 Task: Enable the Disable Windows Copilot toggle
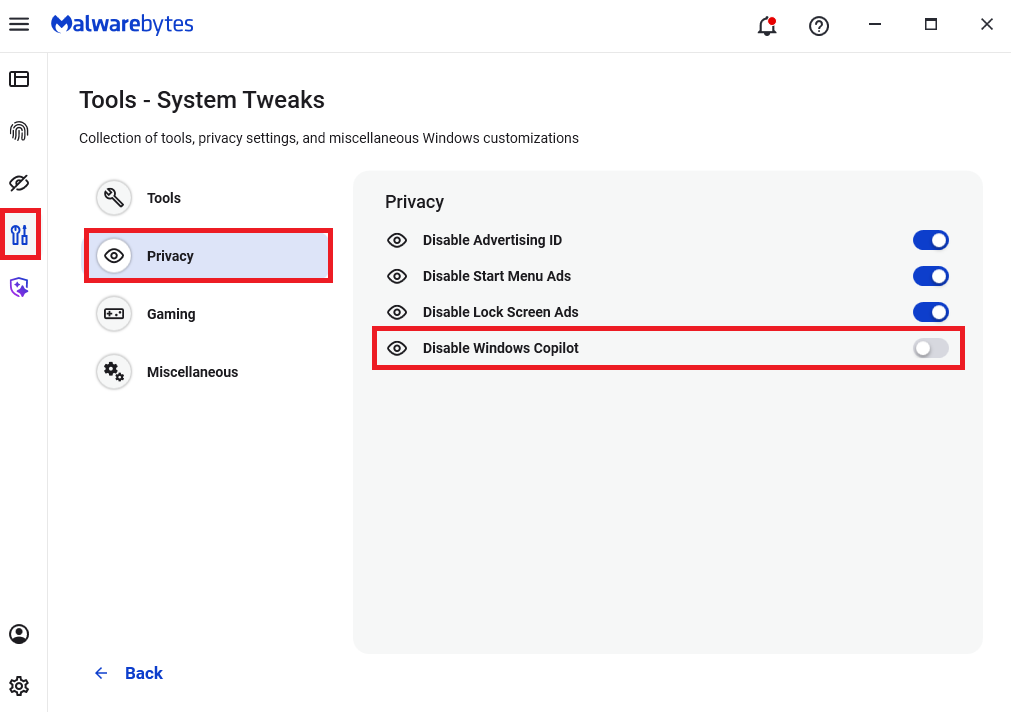[x=930, y=348]
